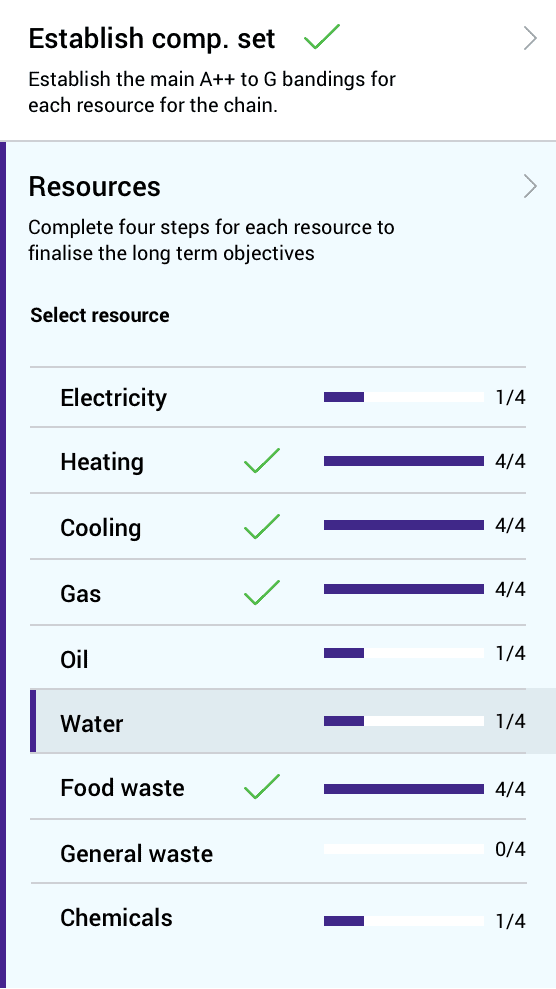
Task: Click the green checkmark next to Heating
Action: click(262, 460)
